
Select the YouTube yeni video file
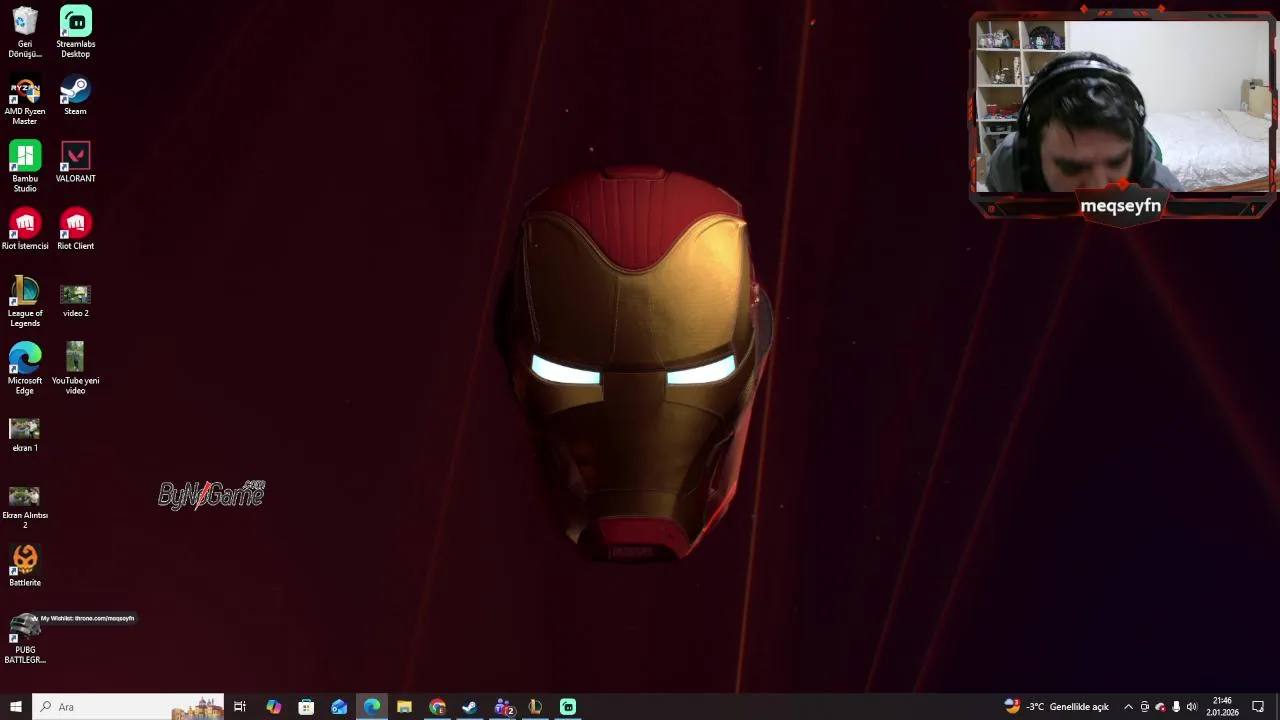[75, 369]
